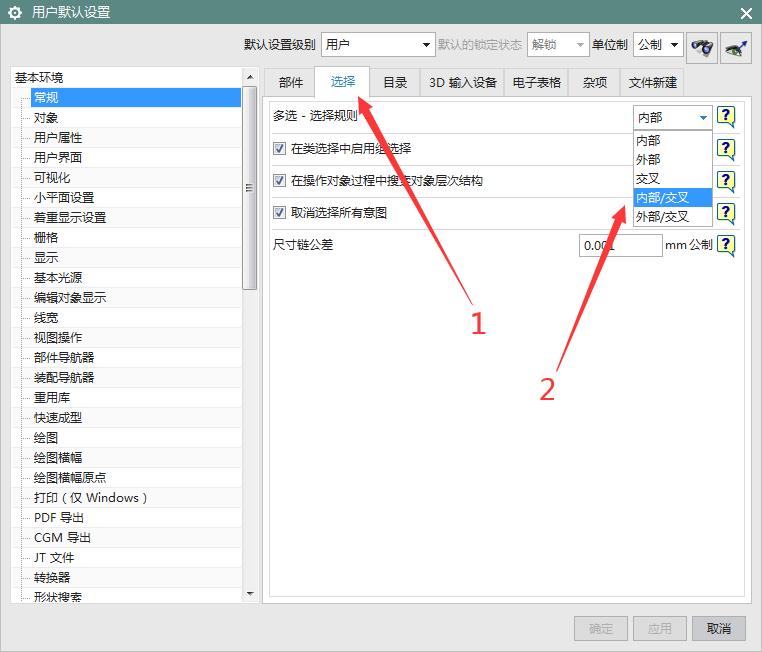
Task: Select 编辑对象显示 in the tree
Action: [69, 297]
